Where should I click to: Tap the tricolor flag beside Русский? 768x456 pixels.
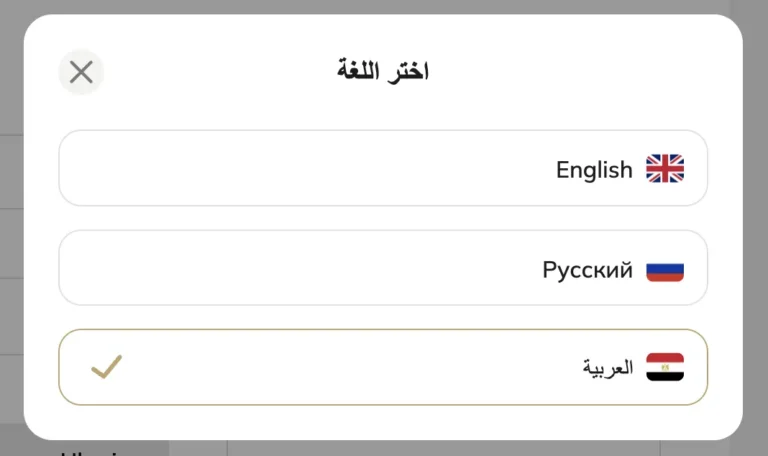coord(665,269)
